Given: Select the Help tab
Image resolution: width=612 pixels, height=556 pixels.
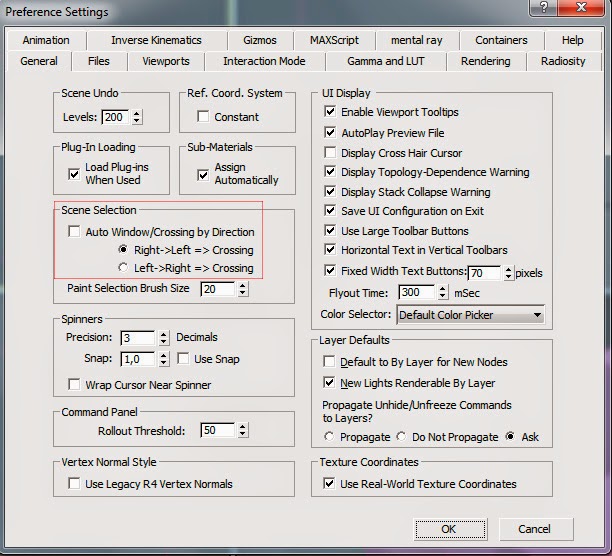Looking at the screenshot, I should pyautogui.click(x=573, y=40).
